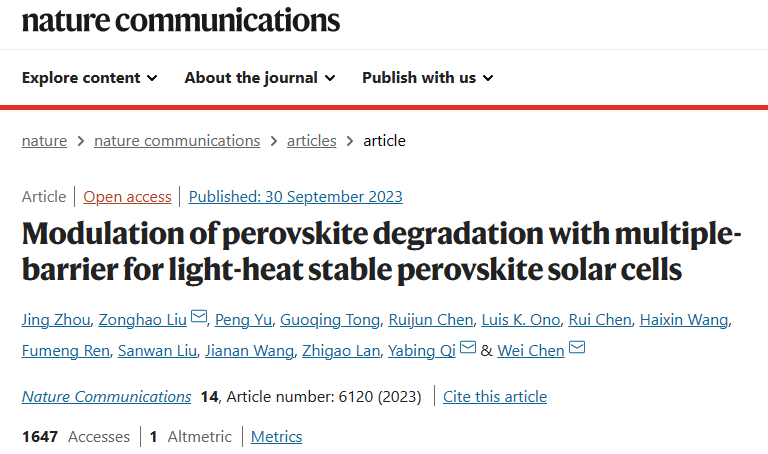Open the nature communications breadcrumb link
768x454 pixels.
click(x=177, y=141)
